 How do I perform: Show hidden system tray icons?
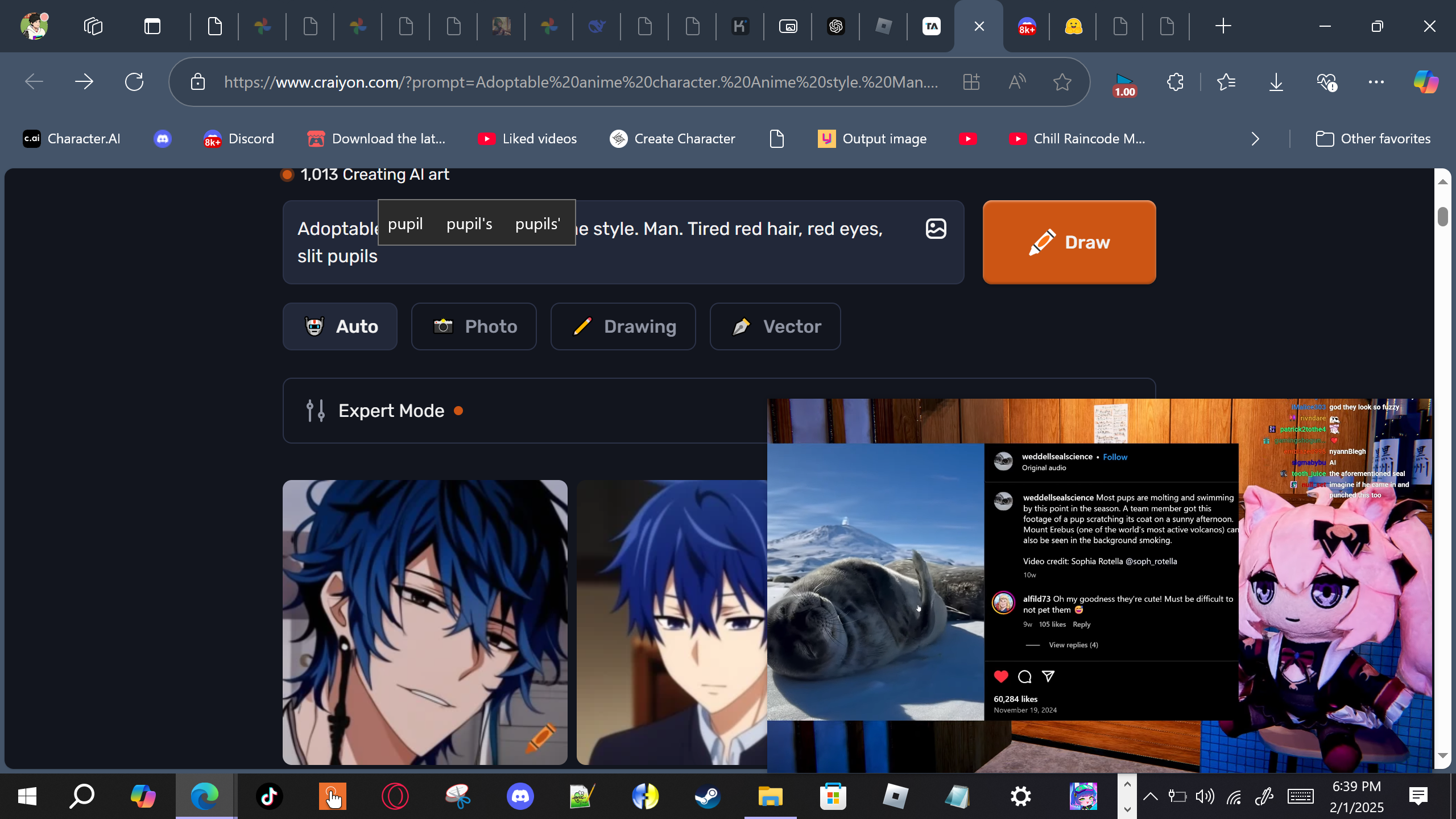(x=1150, y=796)
